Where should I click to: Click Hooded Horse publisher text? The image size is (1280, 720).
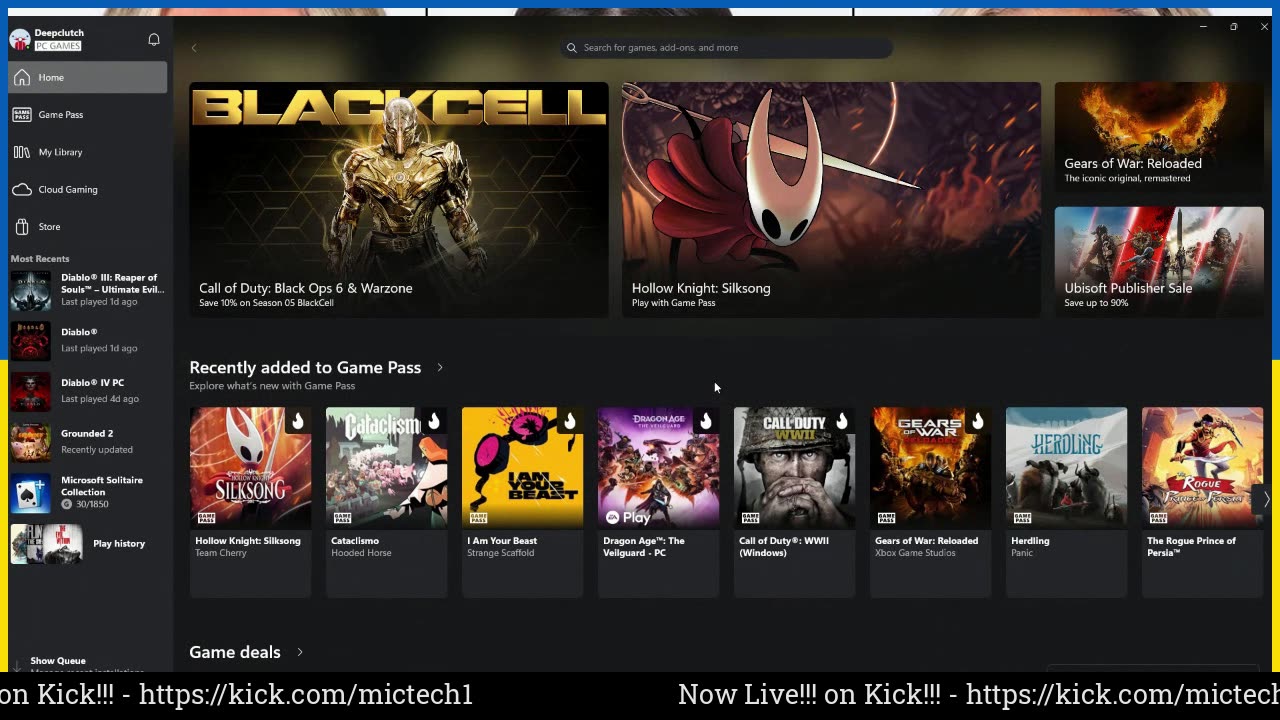point(361,553)
